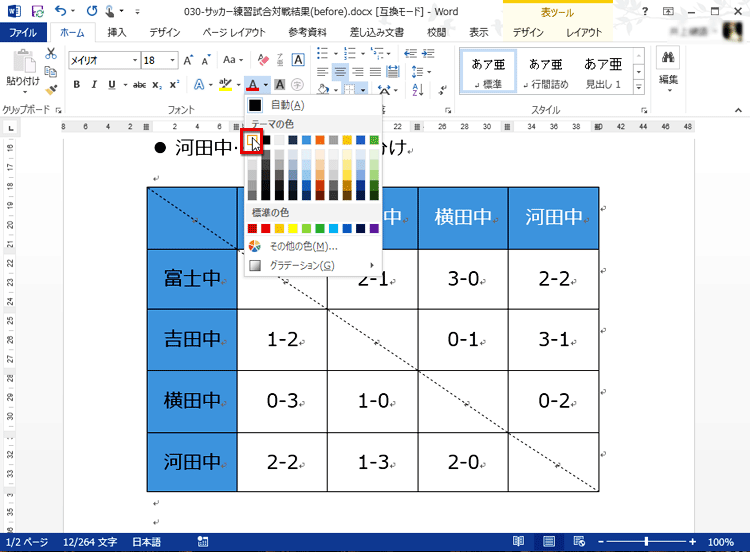Click the character border icon

click(298, 60)
